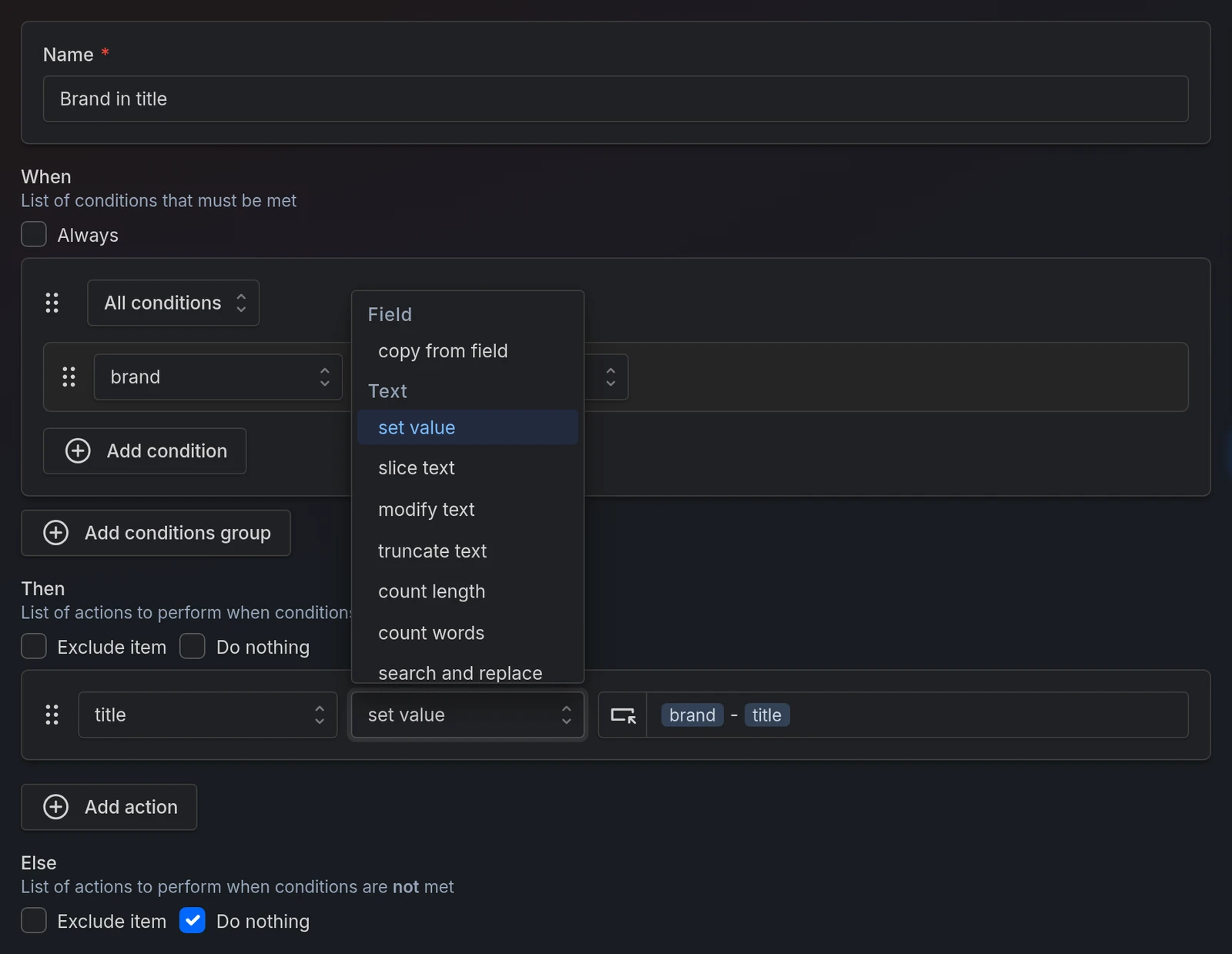Image resolution: width=1232 pixels, height=954 pixels.
Task: Click the plus icon in Add action
Action: pyautogui.click(x=55, y=807)
